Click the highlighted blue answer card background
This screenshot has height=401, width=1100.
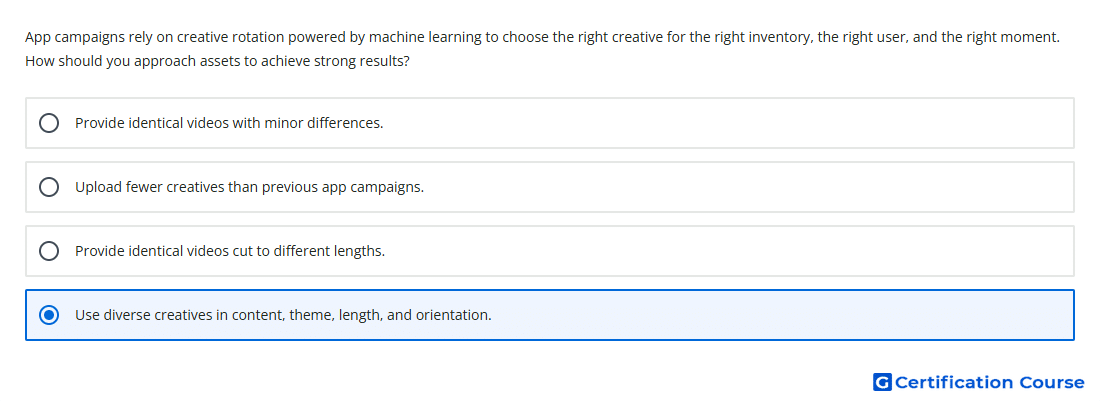pyautogui.click(x=550, y=315)
